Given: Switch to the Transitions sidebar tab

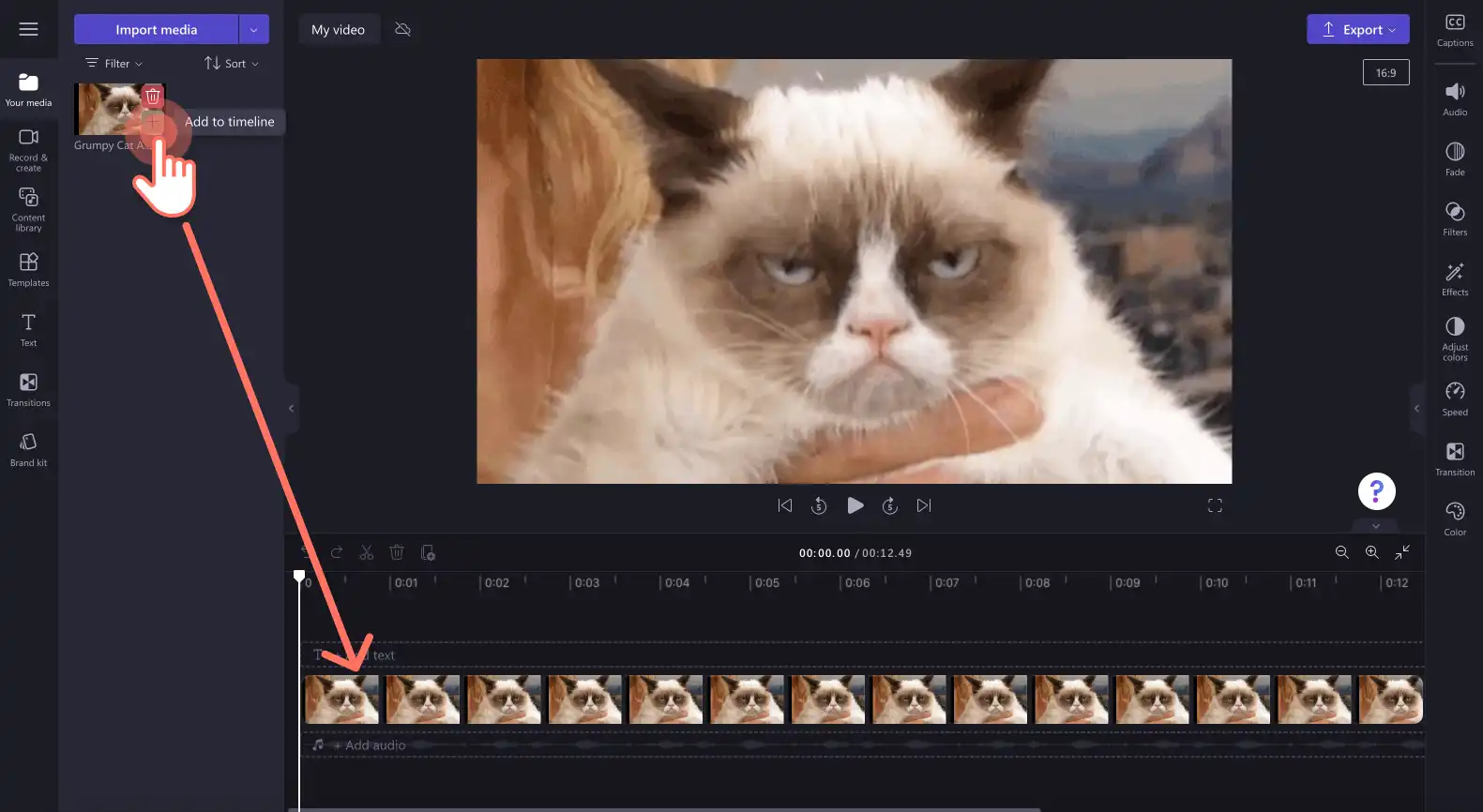Looking at the screenshot, I should pyautogui.click(x=29, y=389).
